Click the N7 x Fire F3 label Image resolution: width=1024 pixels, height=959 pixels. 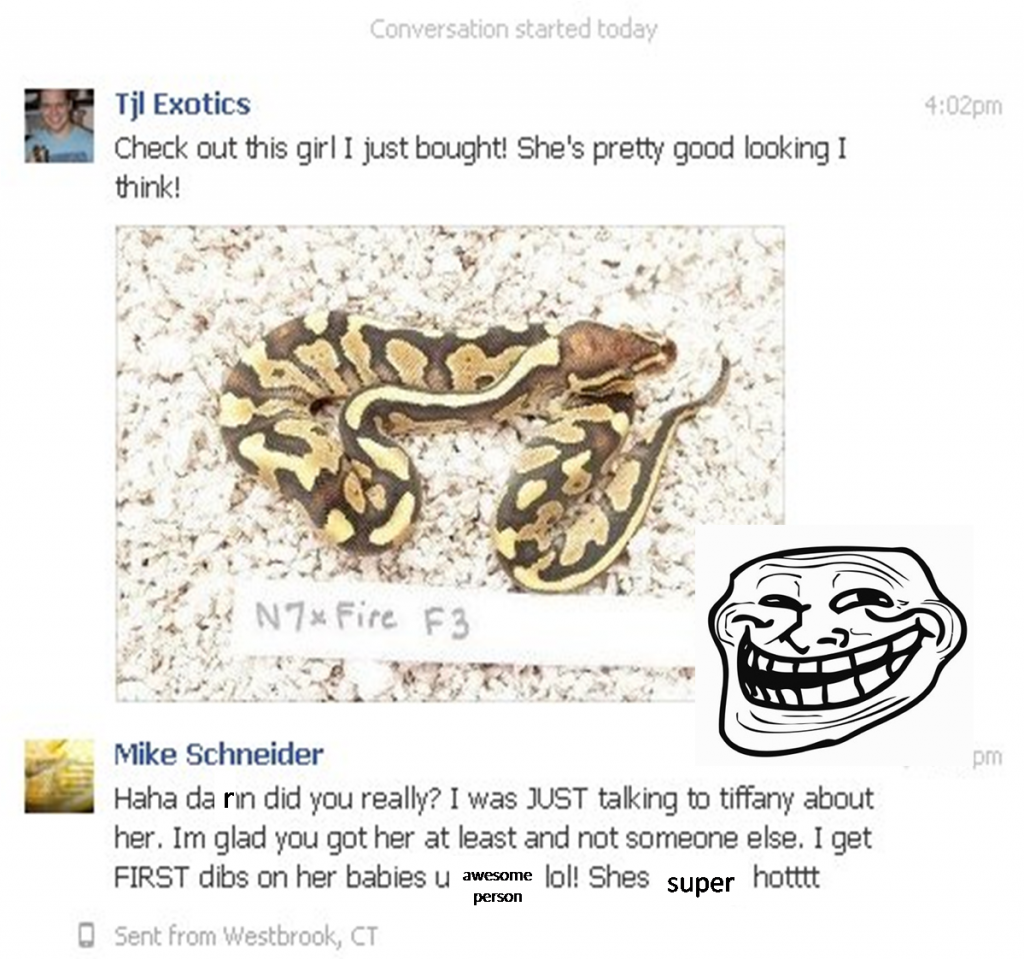pos(362,618)
